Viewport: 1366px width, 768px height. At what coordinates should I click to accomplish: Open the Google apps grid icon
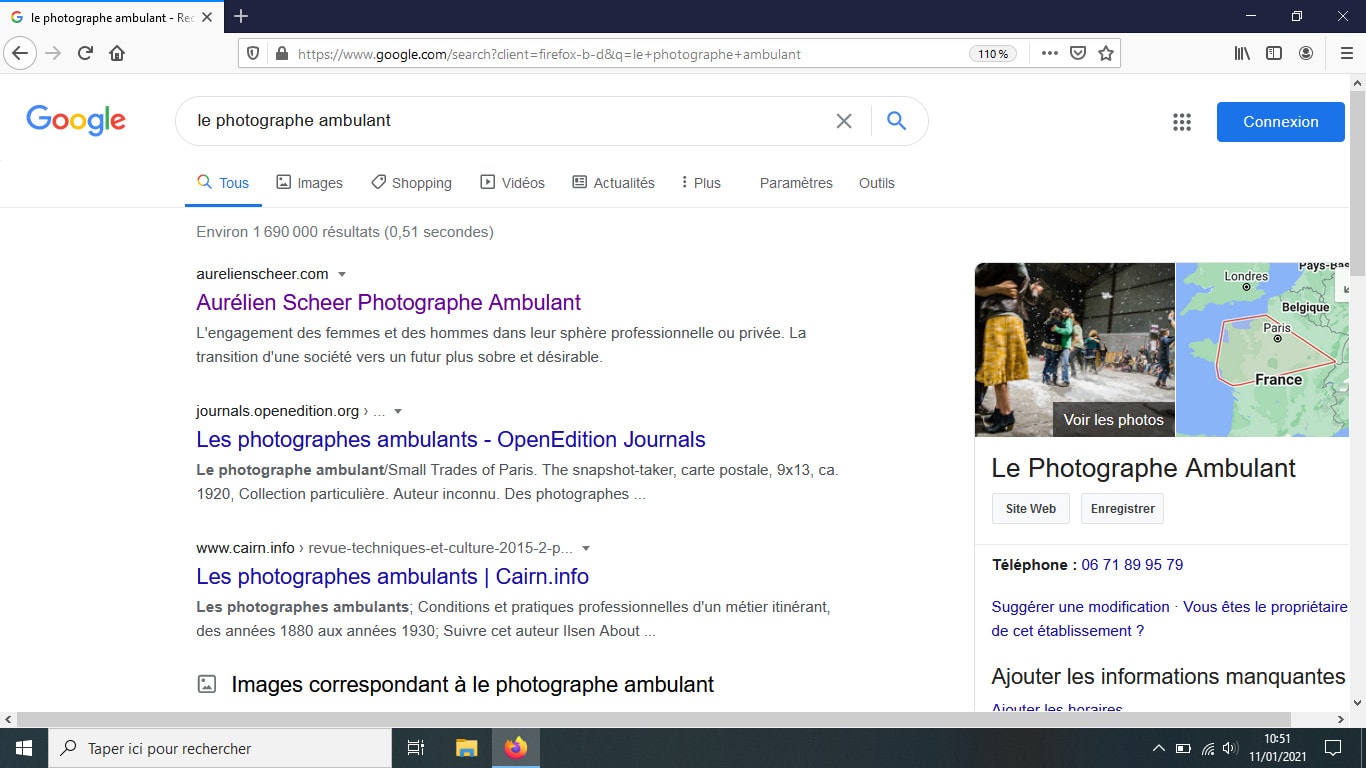click(1182, 122)
